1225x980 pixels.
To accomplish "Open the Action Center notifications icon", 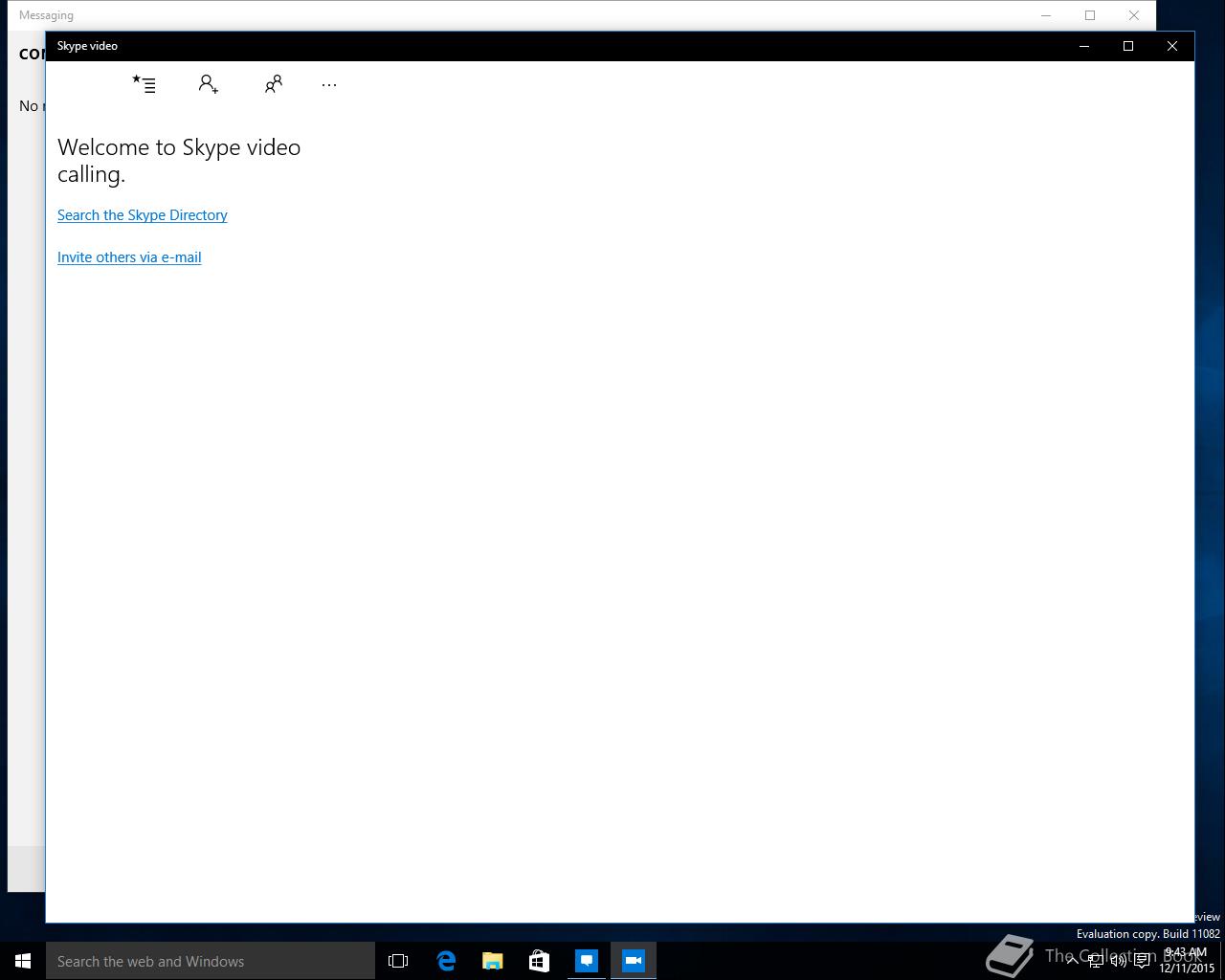I will [1142, 961].
